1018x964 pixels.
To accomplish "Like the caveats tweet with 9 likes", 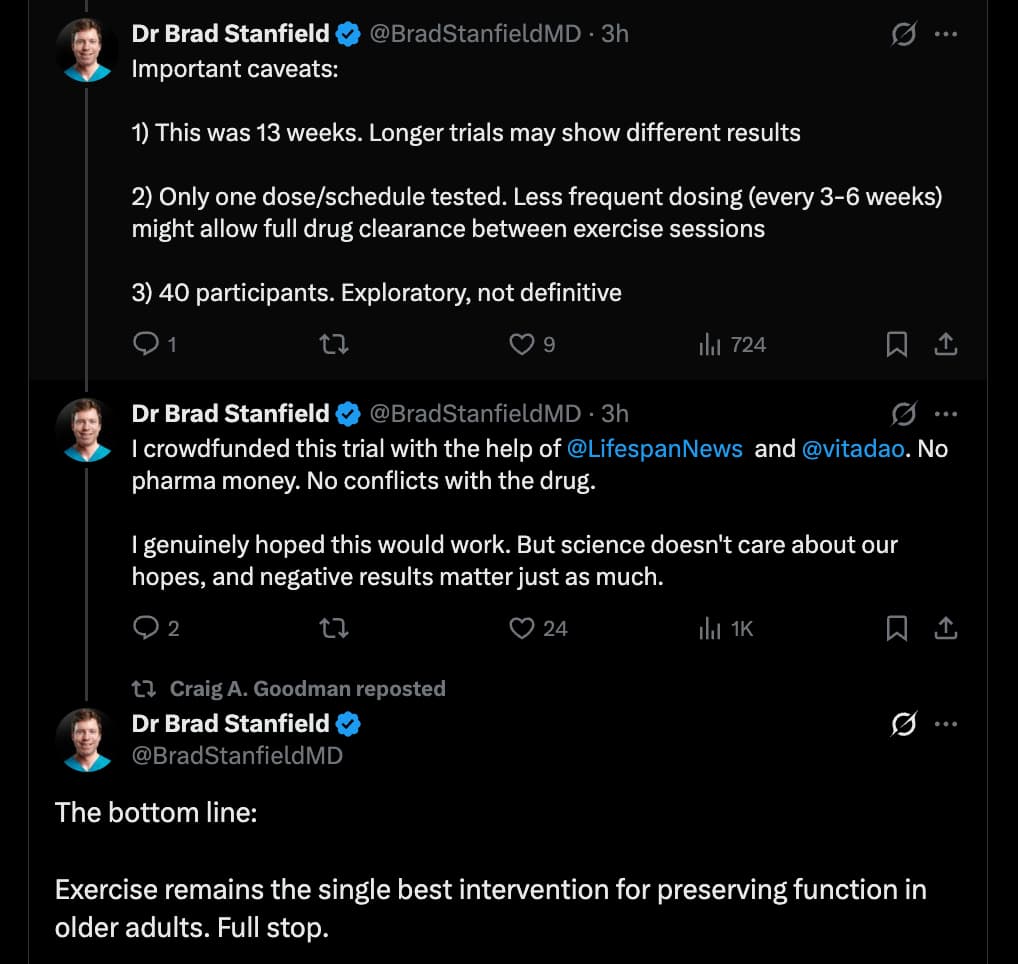I will (x=522, y=344).
